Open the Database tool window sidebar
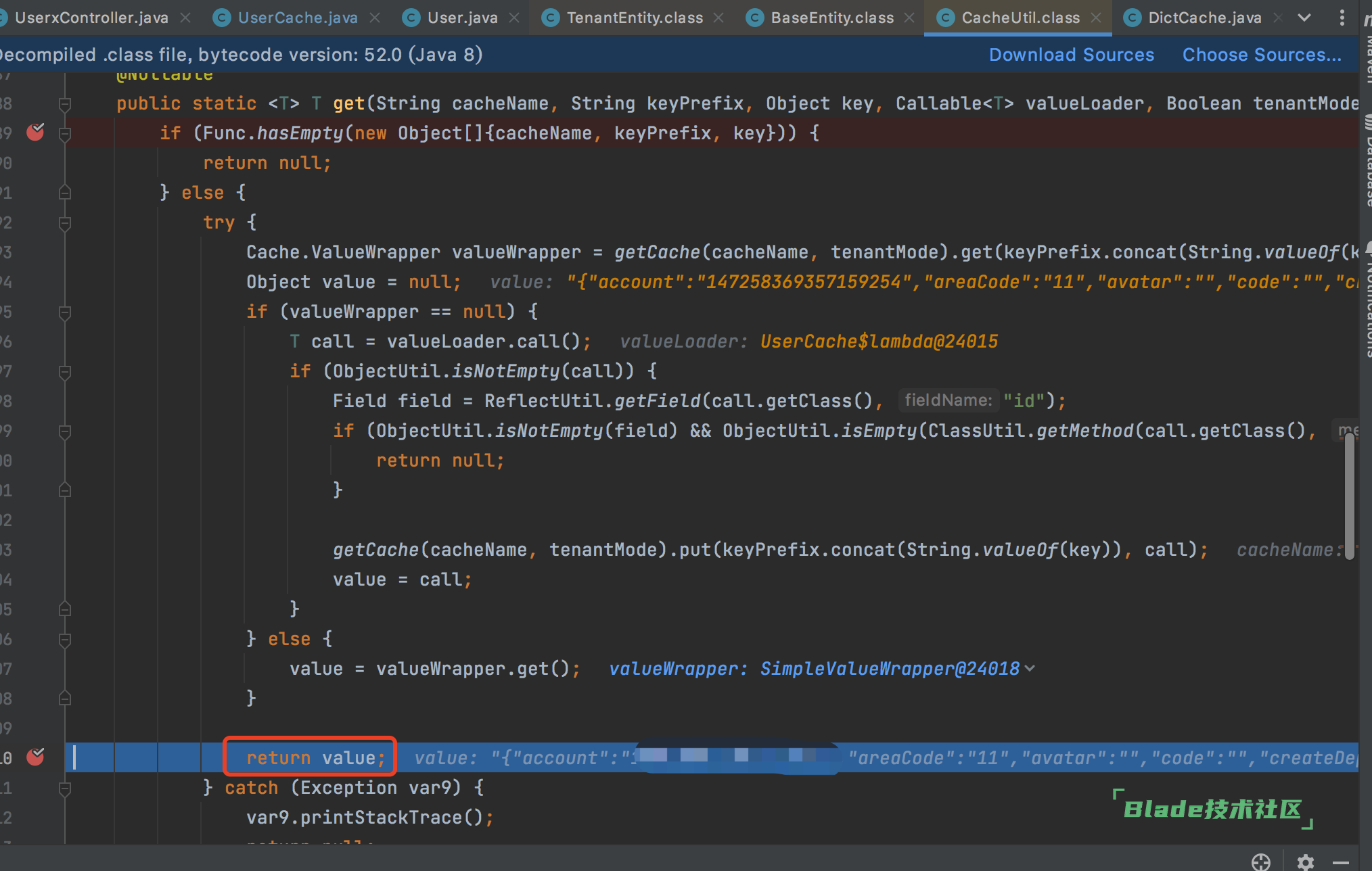1372x871 pixels. (1367, 161)
